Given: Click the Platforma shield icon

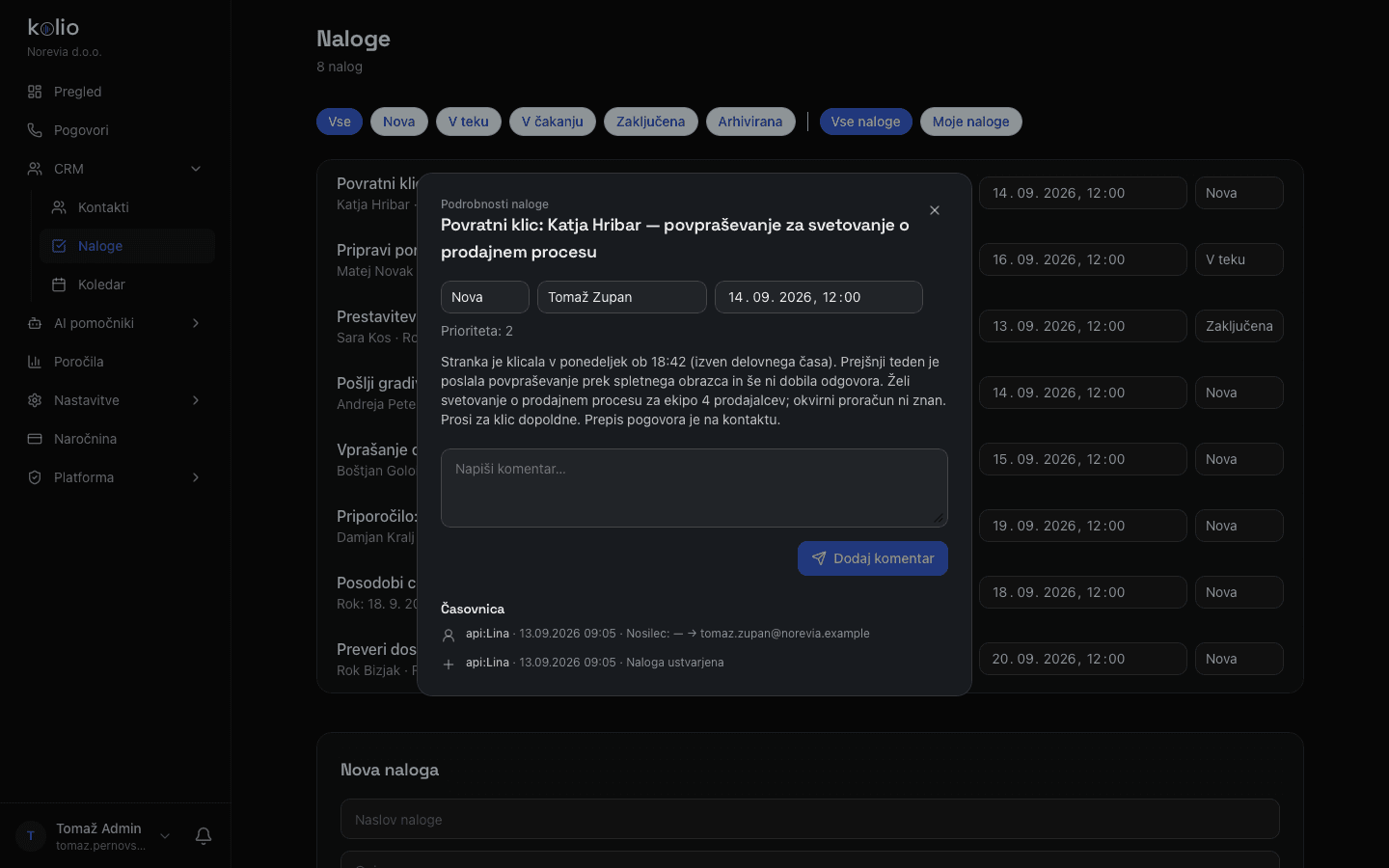Looking at the screenshot, I should [35, 477].
